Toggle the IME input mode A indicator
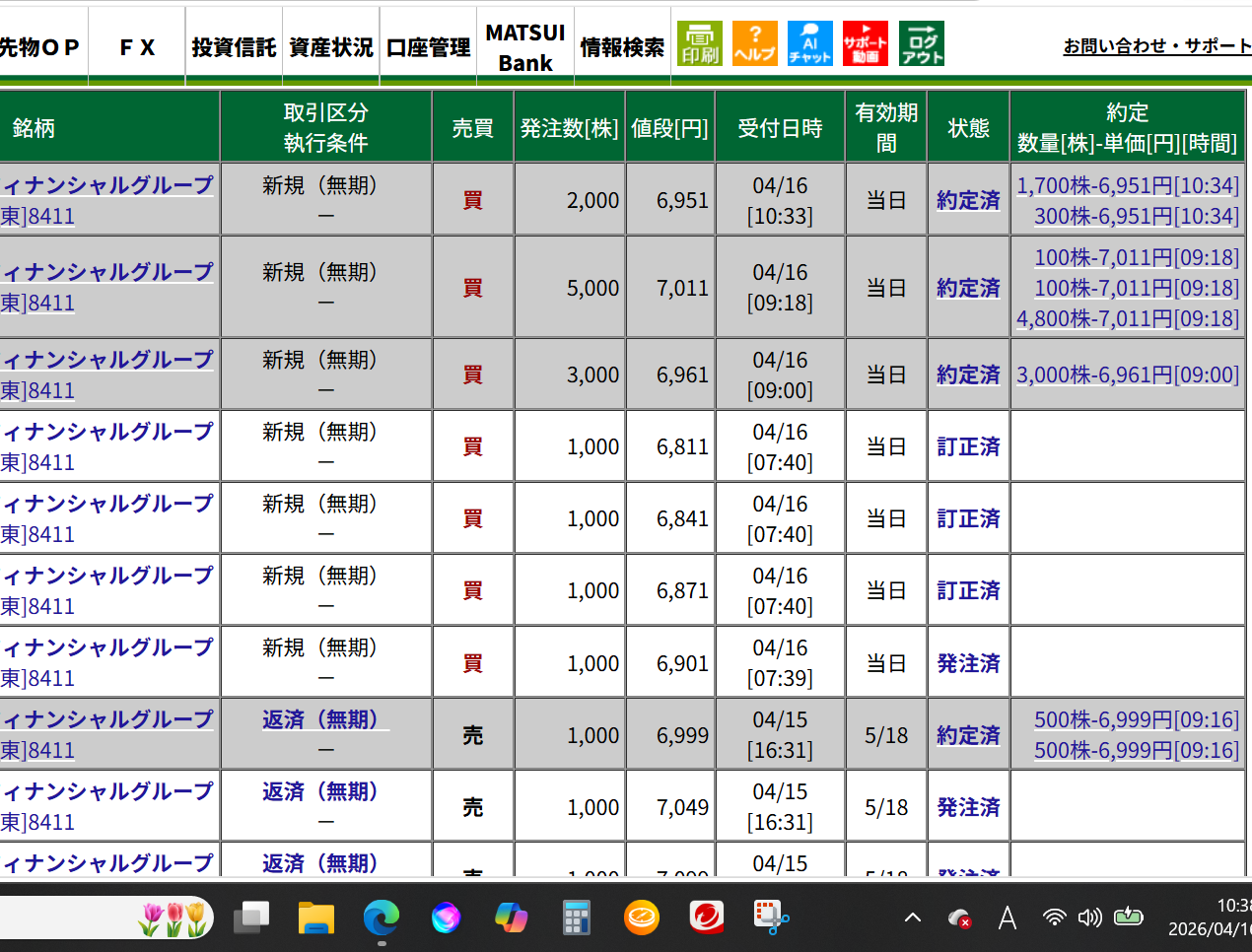 tap(1007, 918)
